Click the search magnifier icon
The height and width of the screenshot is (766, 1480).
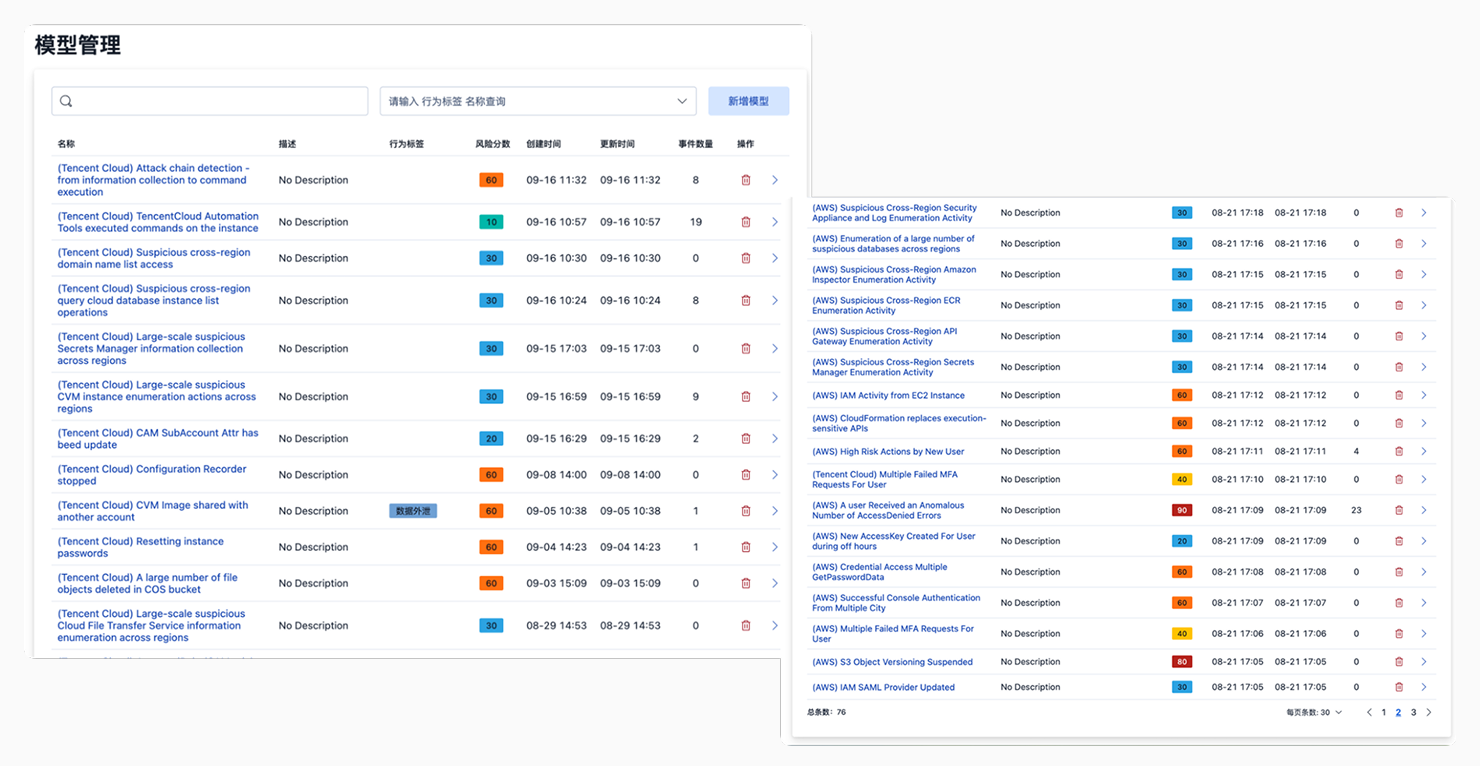[x=66, y=101]
